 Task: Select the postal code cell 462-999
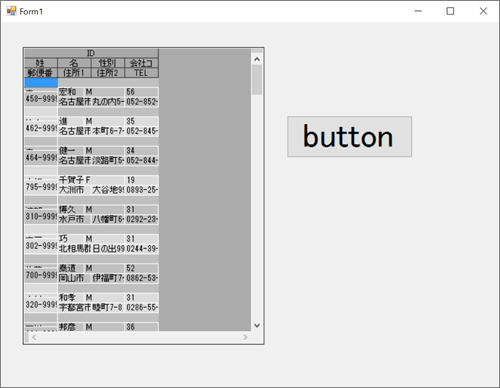(x=41, y=129)
